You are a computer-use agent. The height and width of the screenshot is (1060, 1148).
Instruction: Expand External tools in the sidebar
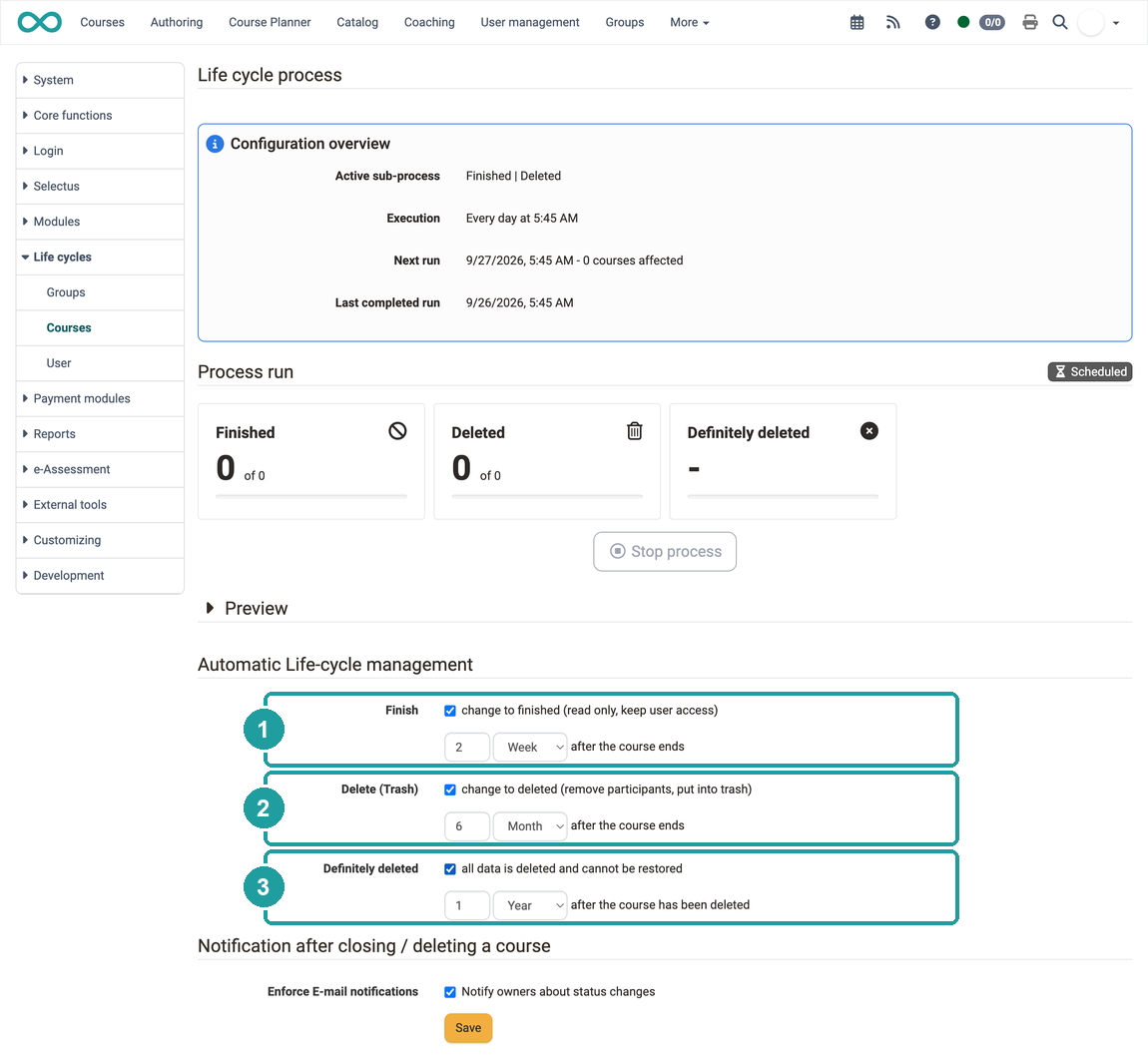tap(100, 504)
